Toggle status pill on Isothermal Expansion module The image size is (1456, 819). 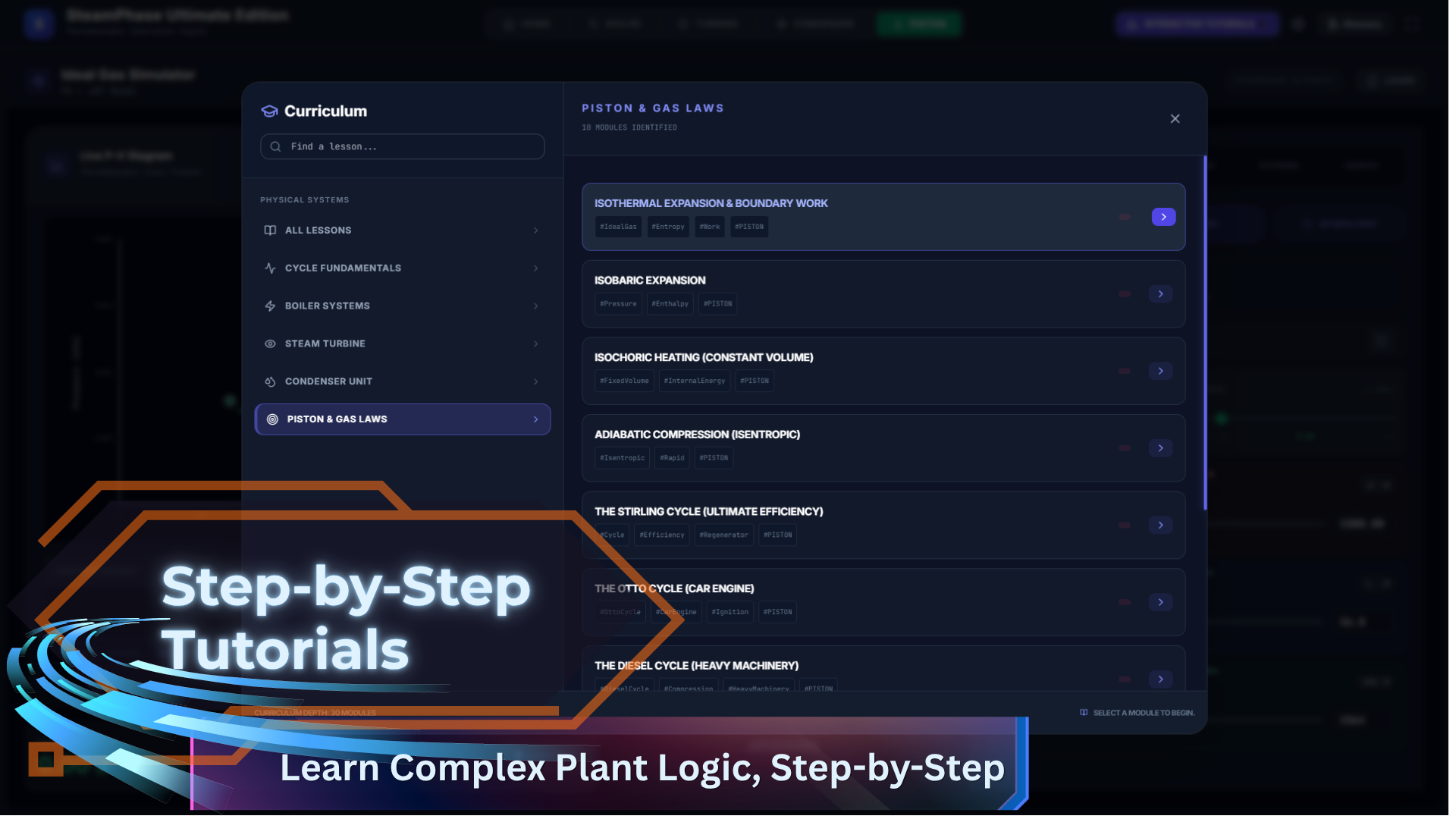point(1125,218)
